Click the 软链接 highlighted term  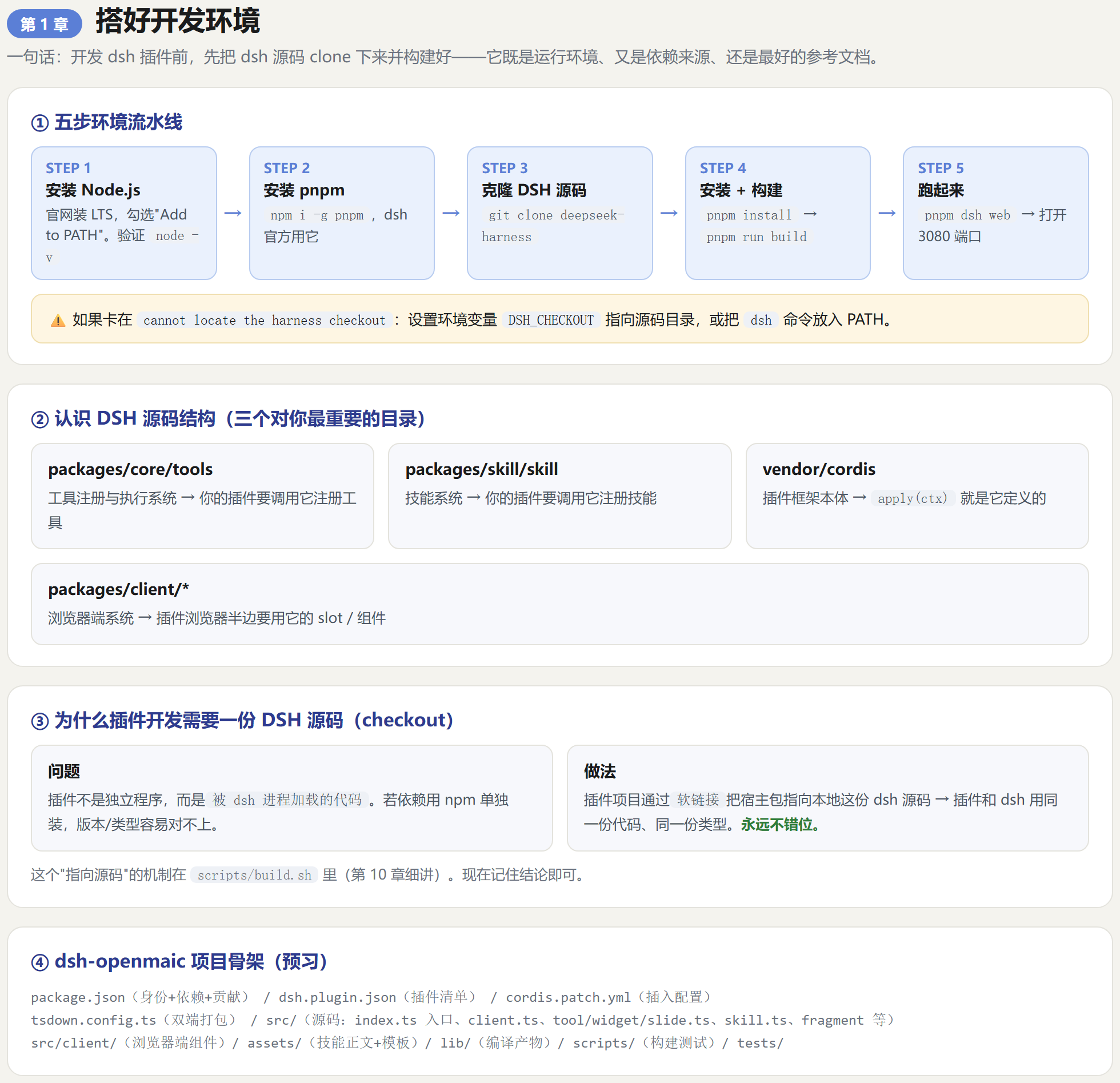click(698, 800)
